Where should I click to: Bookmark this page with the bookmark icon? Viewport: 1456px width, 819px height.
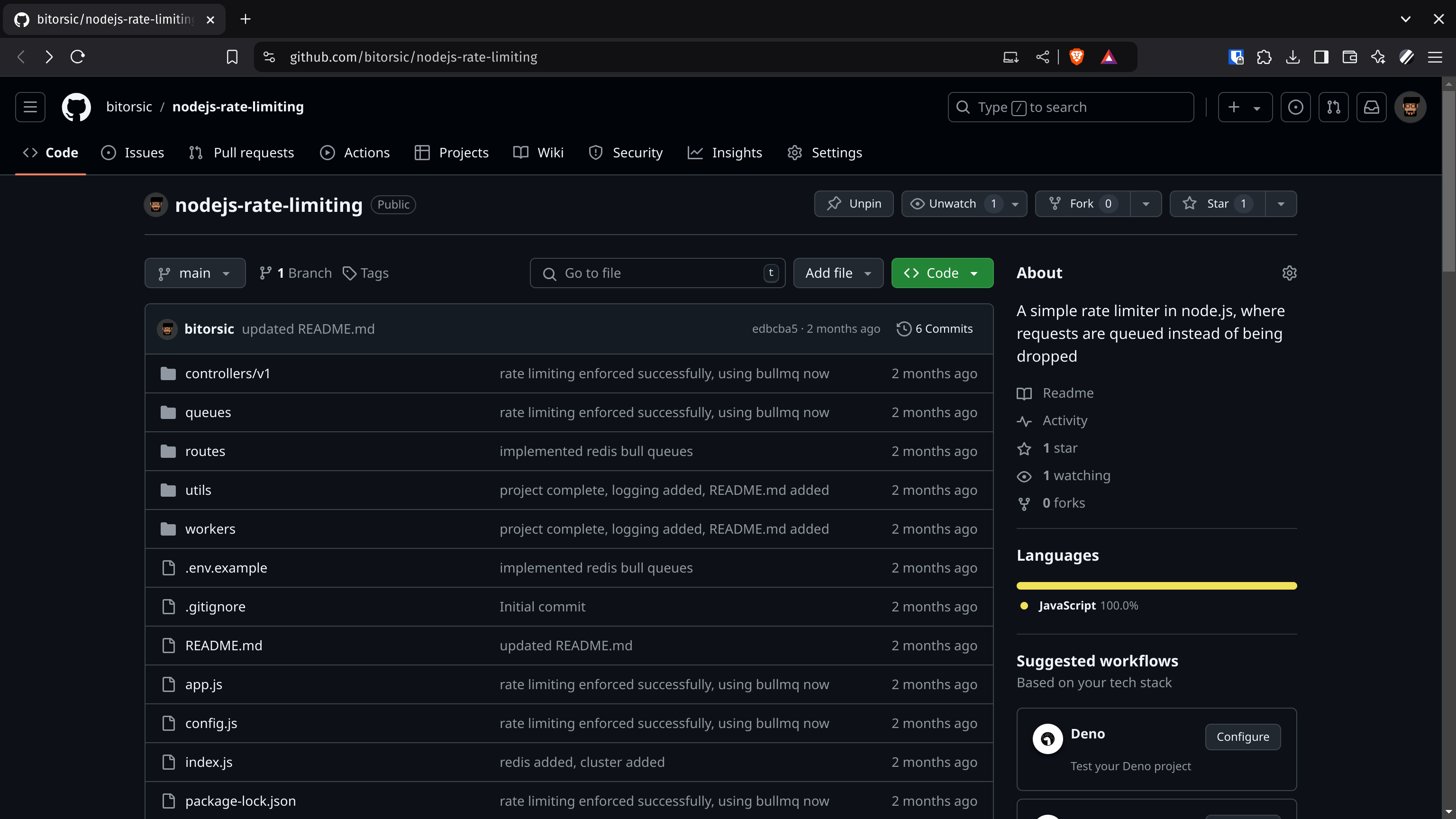232,57
